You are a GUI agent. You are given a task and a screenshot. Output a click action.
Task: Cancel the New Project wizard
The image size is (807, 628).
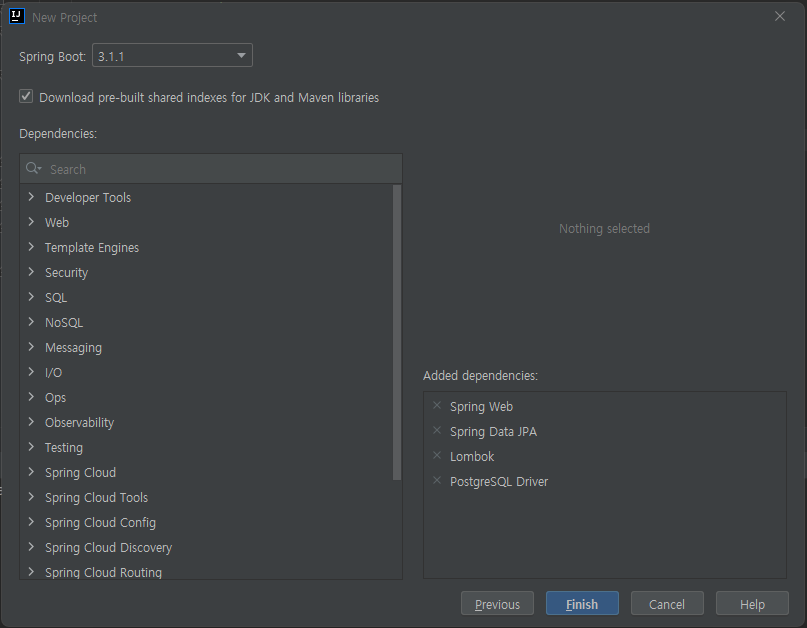[x=667, y=603]
